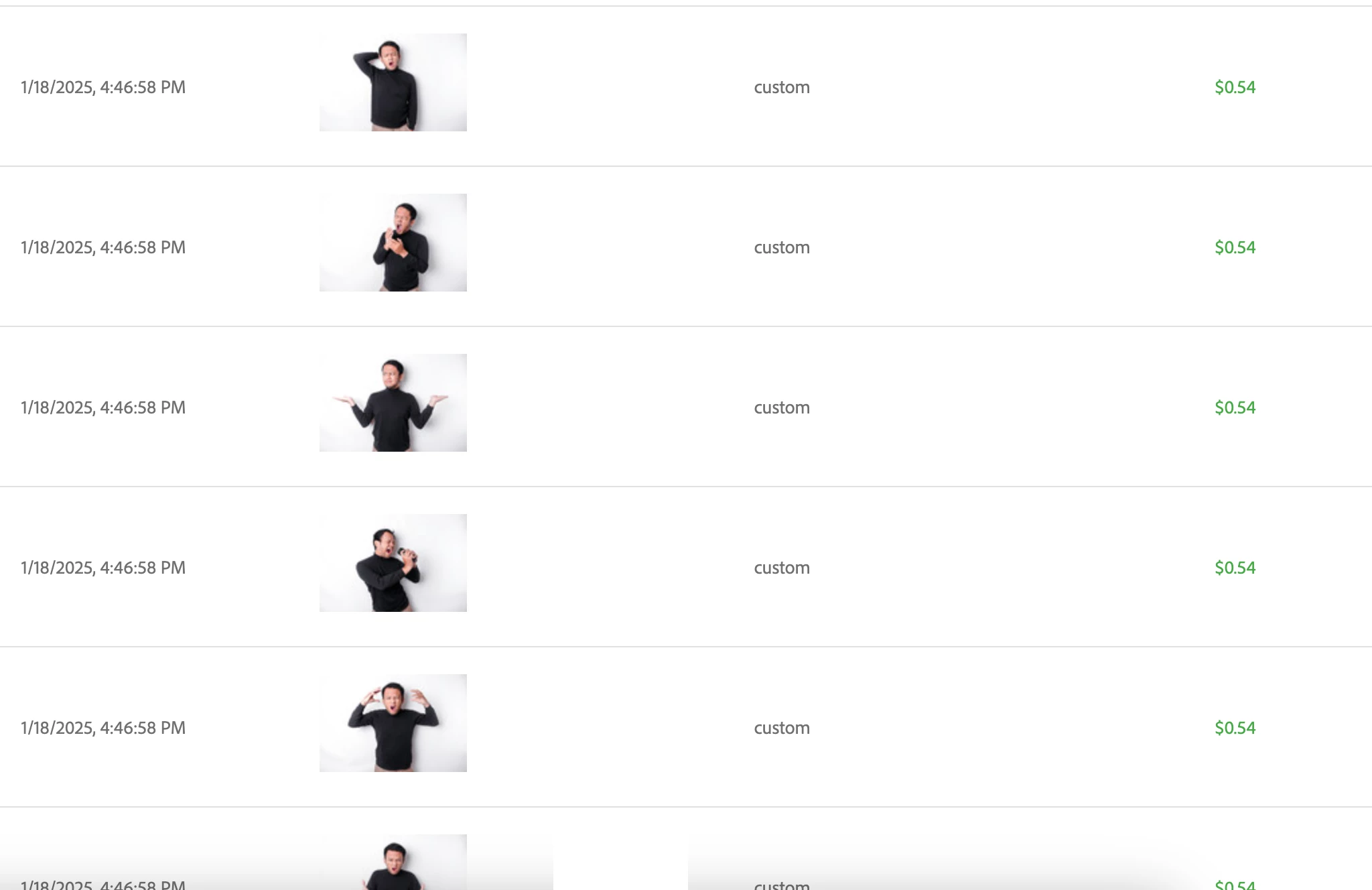Select thumbnail of man with both hands raised
This screenshot has width=1372, height=890.
coord(393,723)
